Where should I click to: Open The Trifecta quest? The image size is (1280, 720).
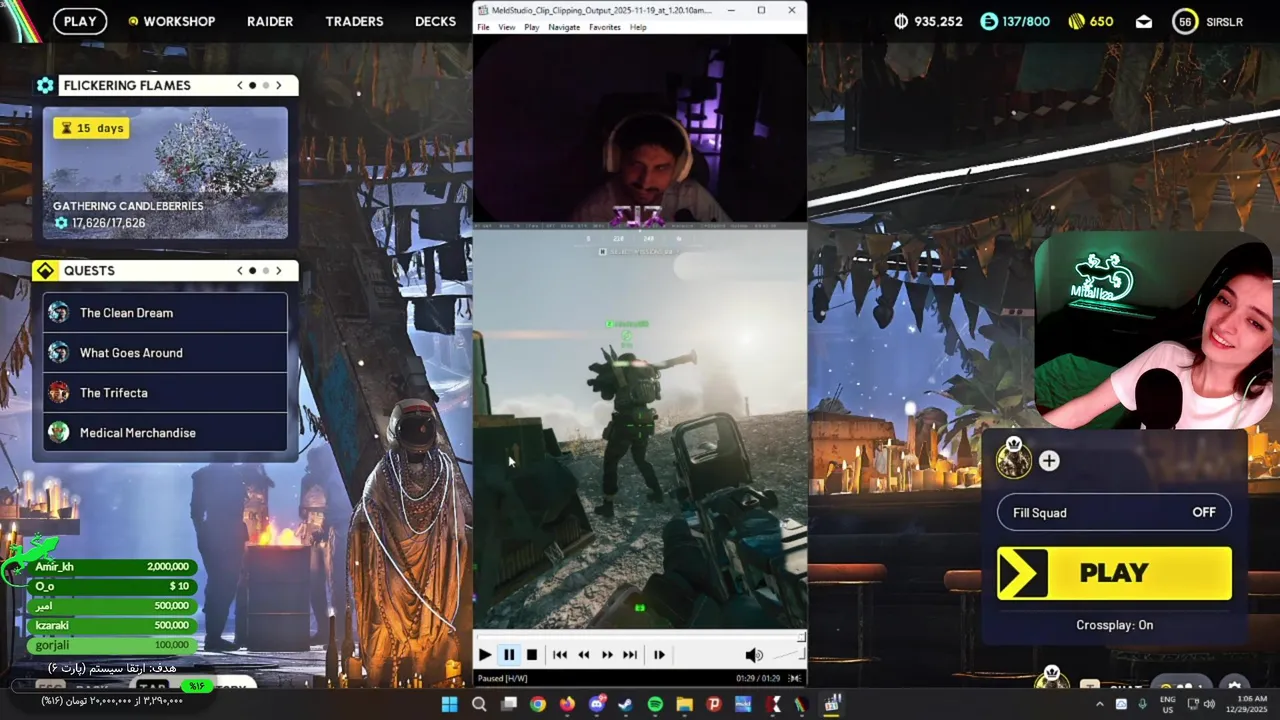pos(165,393)
